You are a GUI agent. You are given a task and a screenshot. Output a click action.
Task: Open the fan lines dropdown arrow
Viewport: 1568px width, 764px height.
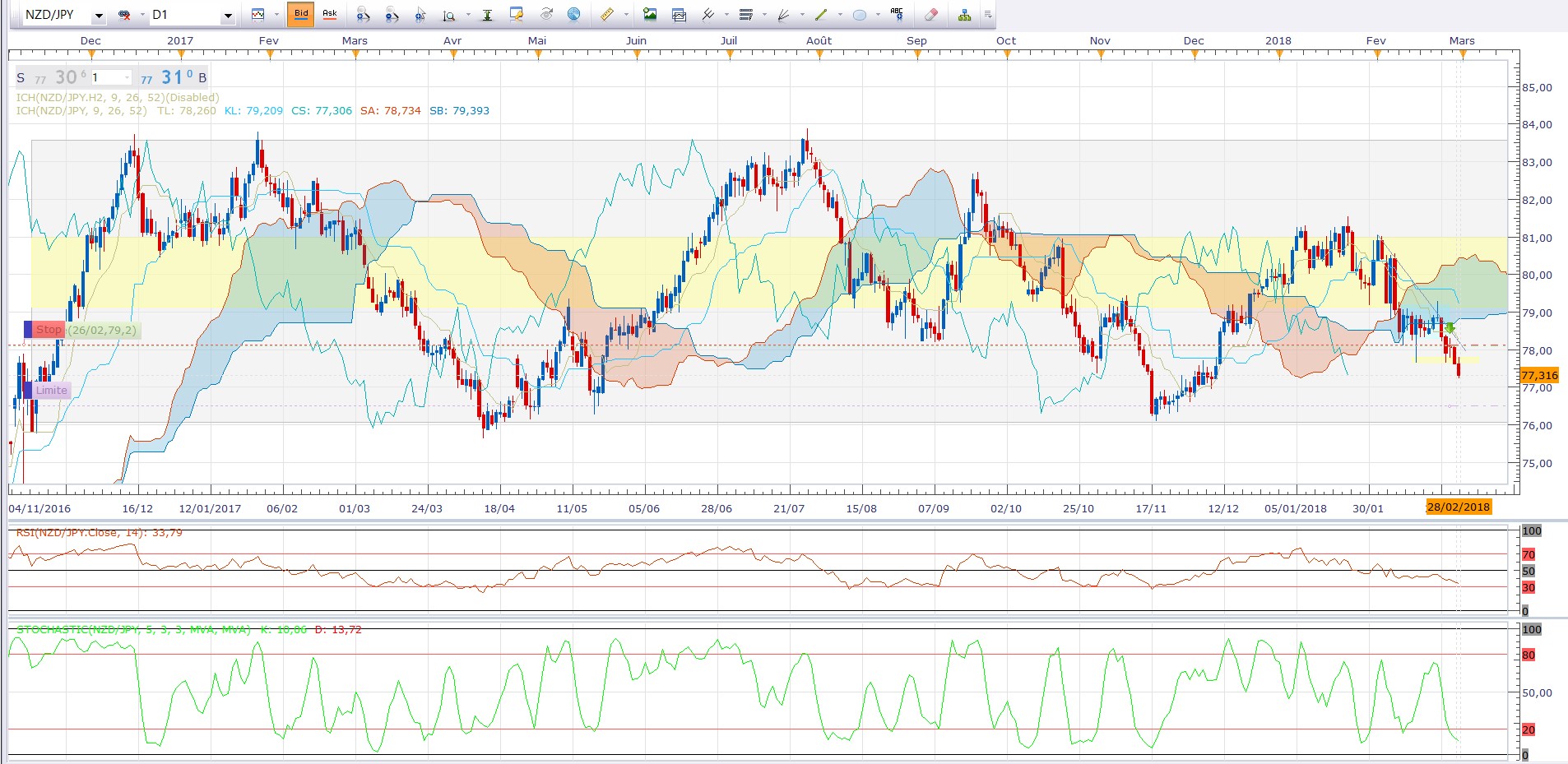pyautogui.click(x=802, y=15)
